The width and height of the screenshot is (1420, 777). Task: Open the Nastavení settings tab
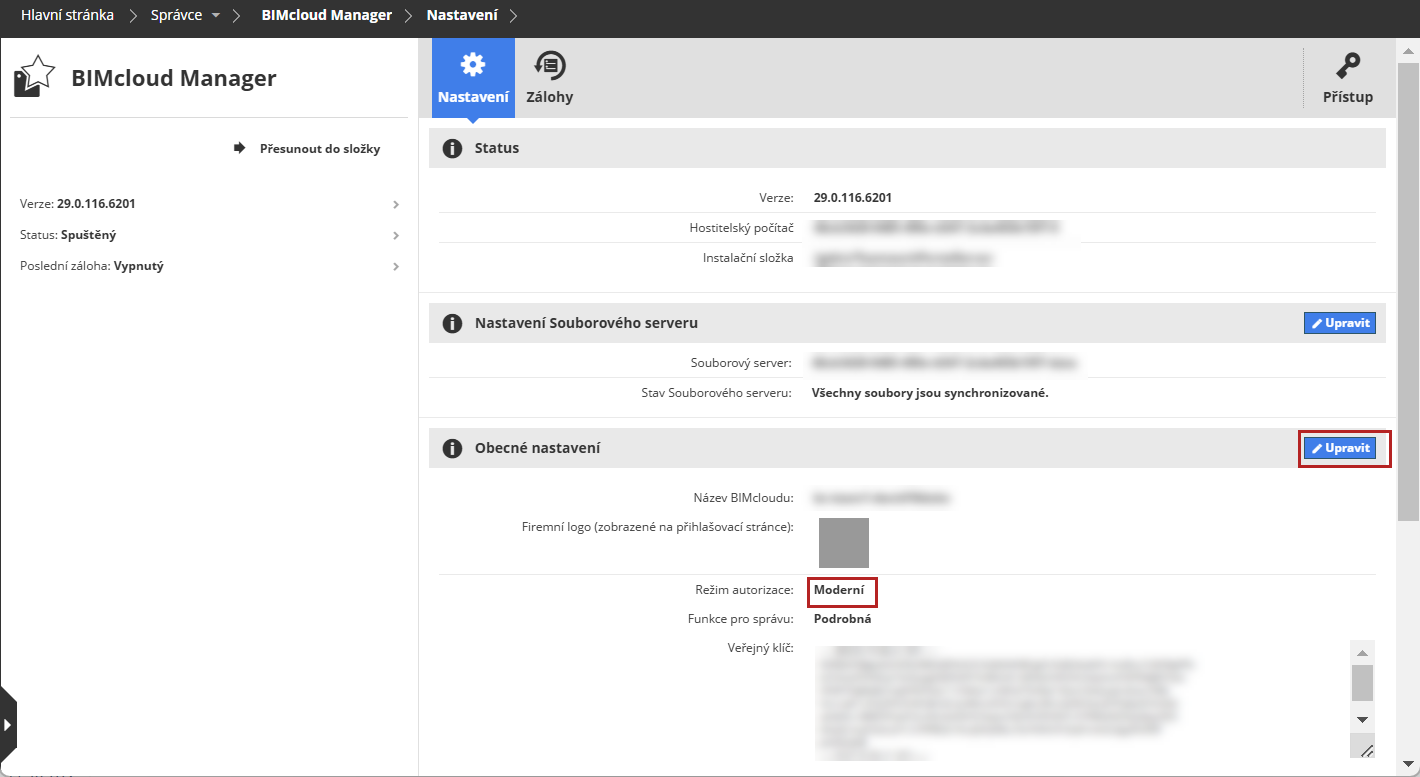[473, 78]
